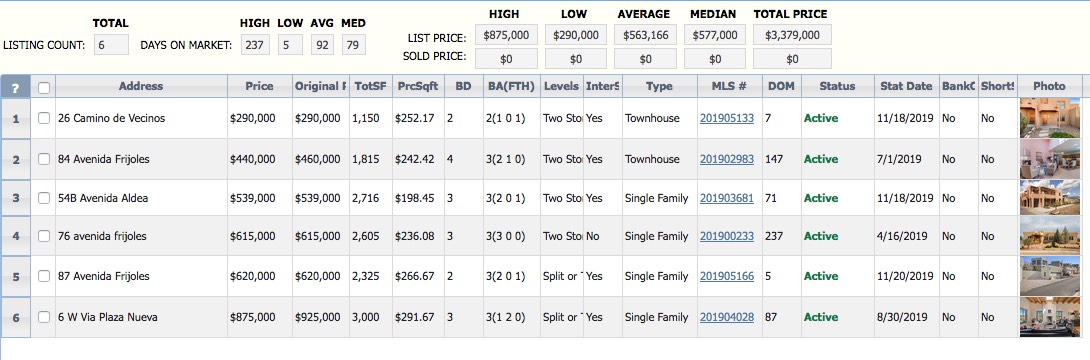Sort listings by Price column header
1090x360 pixels.
point(259,86)
